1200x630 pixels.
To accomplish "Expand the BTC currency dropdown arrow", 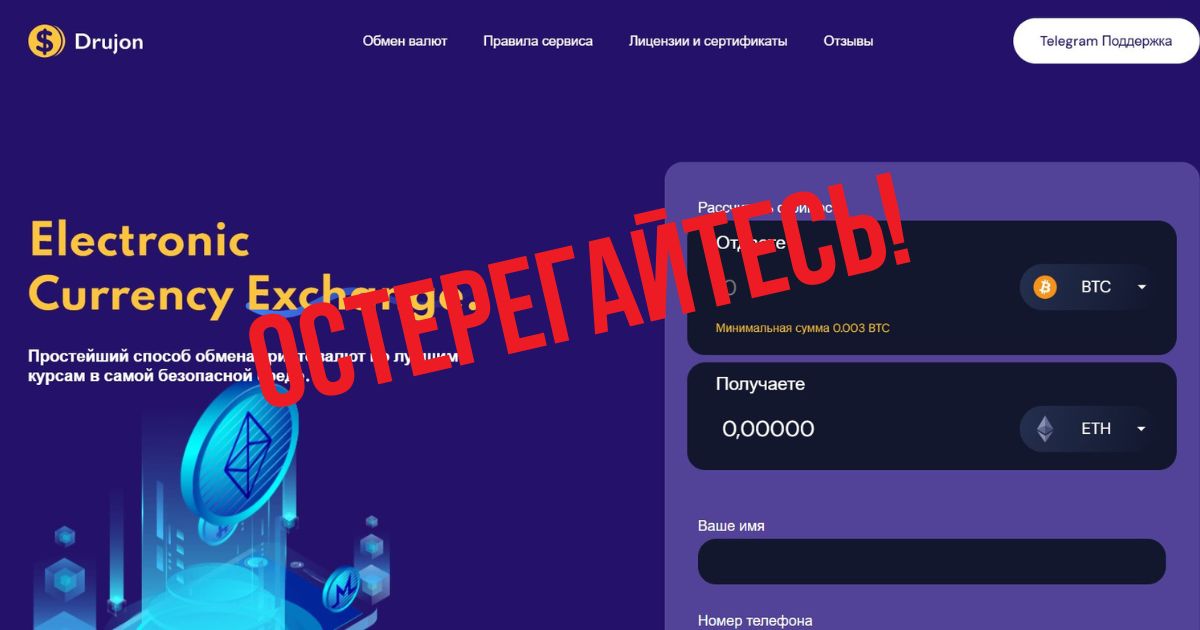I will [1141, 287].
